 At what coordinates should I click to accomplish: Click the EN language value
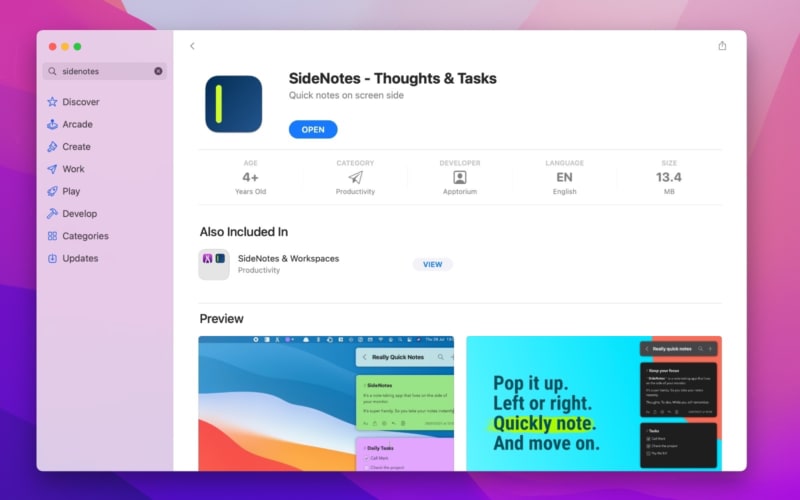564,177
